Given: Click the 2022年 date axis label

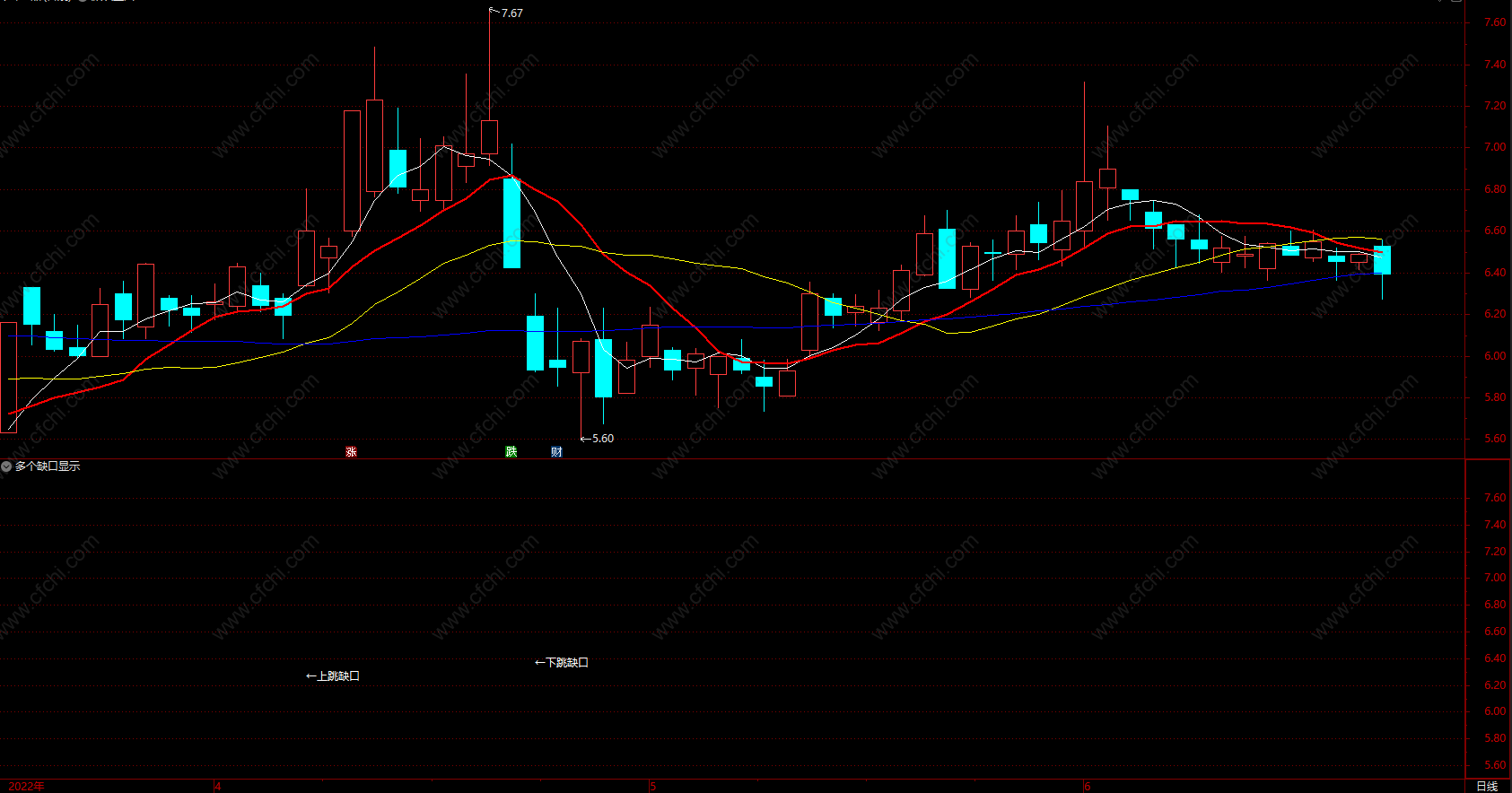Looking at the screenshot, I should [24, 786].
